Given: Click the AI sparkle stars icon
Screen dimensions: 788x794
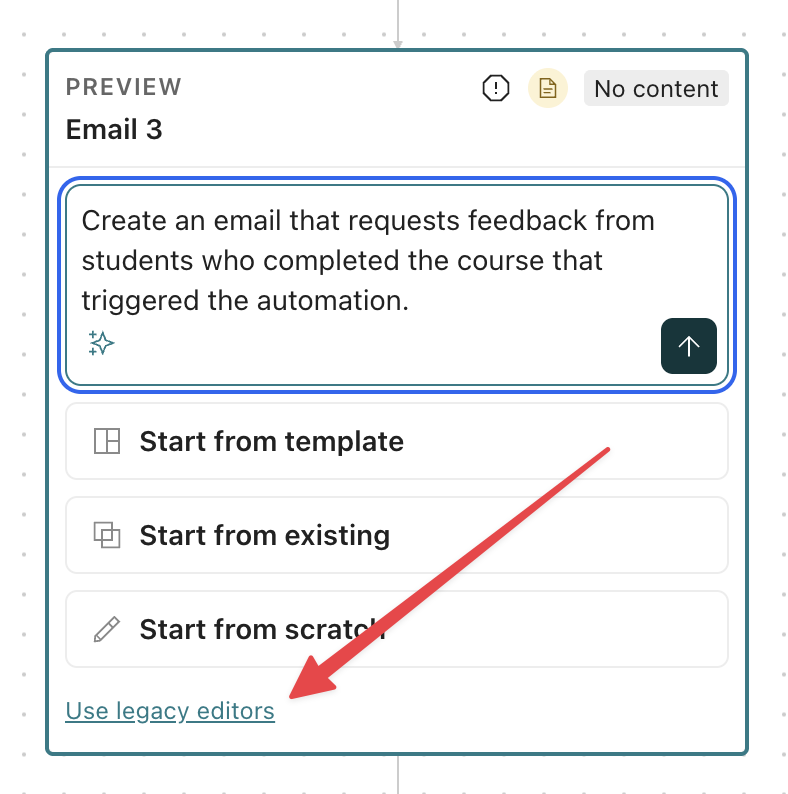Looking at the screenshot, I should click(101, 343).
